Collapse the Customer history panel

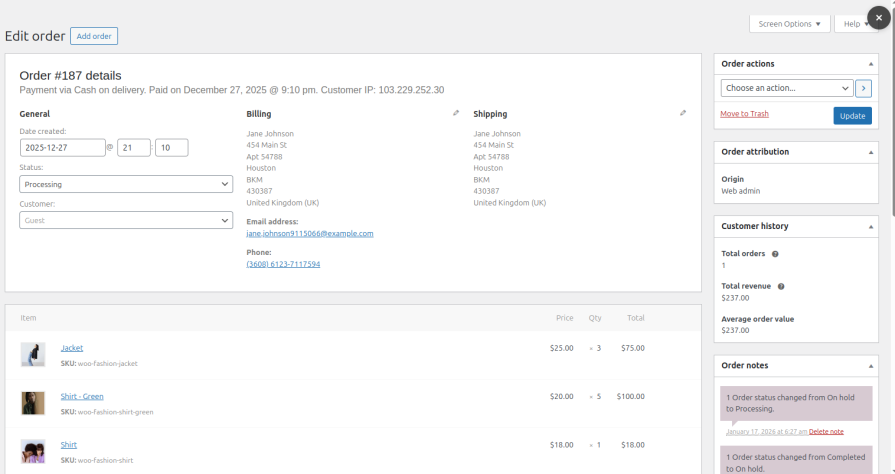coord(871,227)
